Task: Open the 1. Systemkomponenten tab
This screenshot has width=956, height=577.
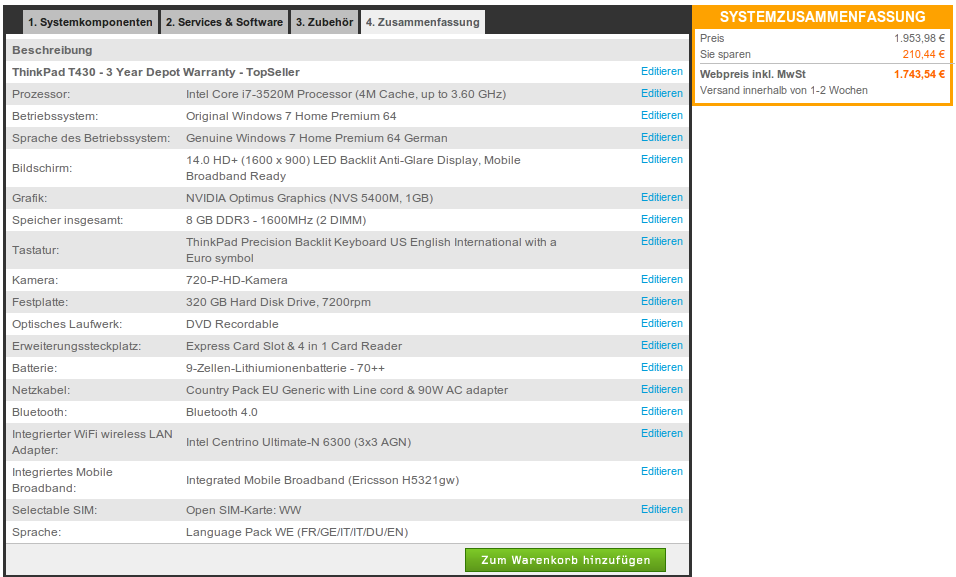Action: pyautogui.click(x=90, y=22)
